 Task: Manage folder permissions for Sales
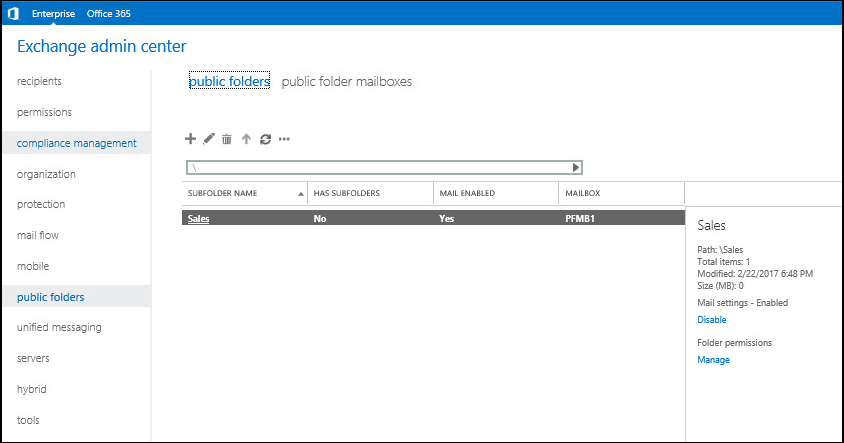(x=713, y=360)
